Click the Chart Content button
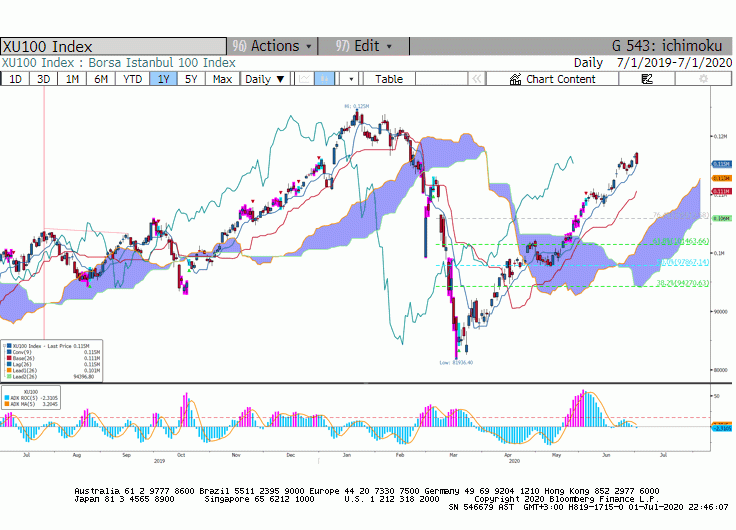This screenshot has height=530, width=736. pyautogui.click(x=552, y=79)
